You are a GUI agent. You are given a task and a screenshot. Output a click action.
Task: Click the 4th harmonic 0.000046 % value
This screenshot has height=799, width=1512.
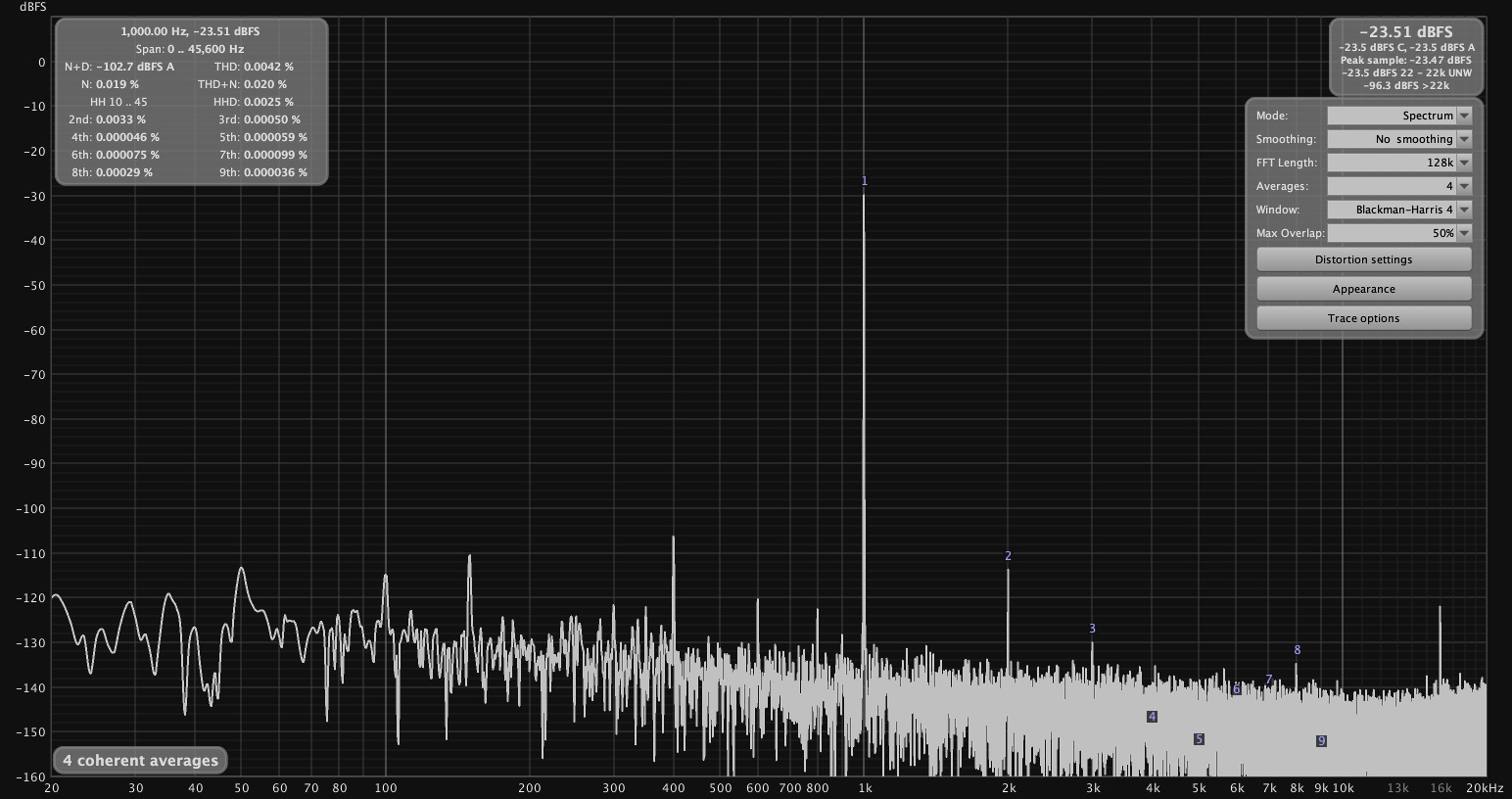click(127, 137)
